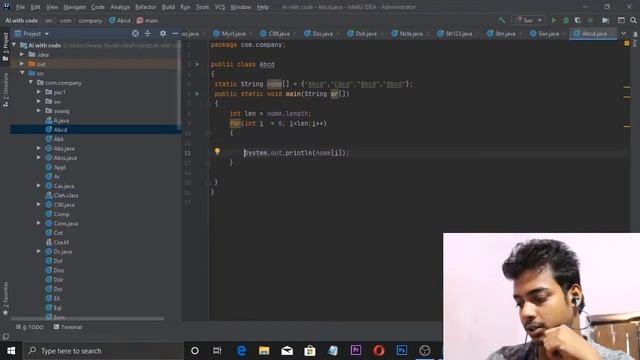
Task: Click the yellow intention light bulb in editor
Action: click(x=217, y=151)
